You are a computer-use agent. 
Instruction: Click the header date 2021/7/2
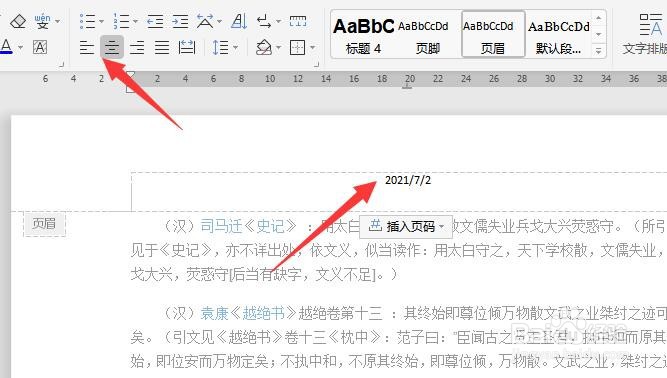click(408, 180)
